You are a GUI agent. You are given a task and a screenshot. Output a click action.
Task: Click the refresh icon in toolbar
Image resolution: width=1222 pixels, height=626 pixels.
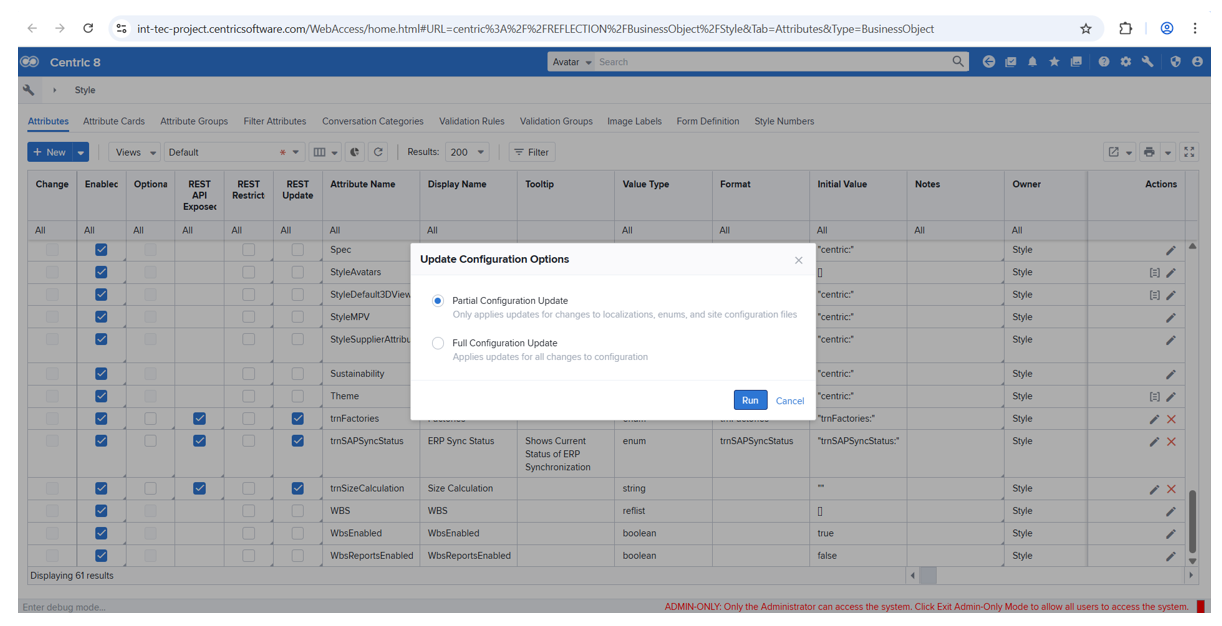point(378,152)
